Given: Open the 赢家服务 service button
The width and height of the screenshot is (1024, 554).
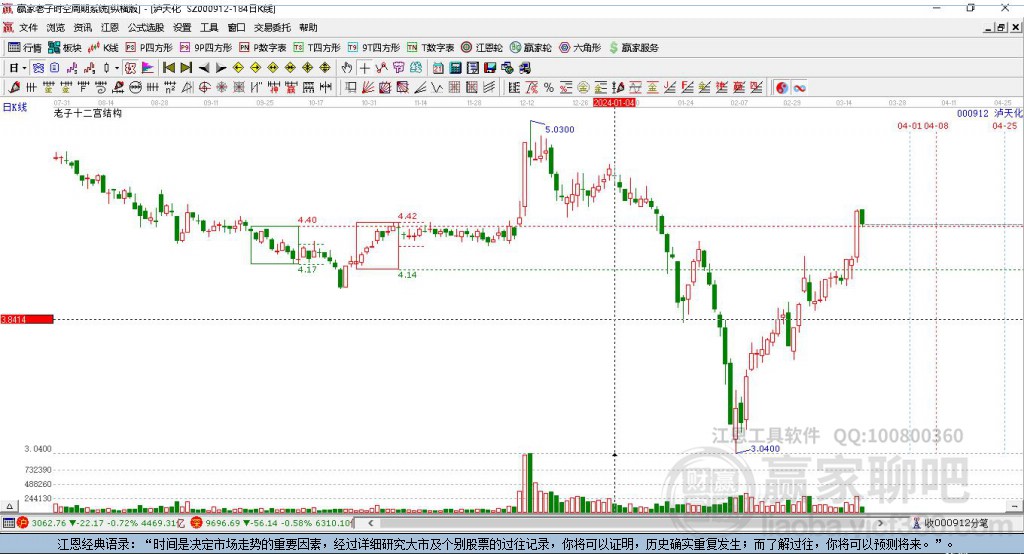Looking at the screenshot, I should tap(633, 48).
